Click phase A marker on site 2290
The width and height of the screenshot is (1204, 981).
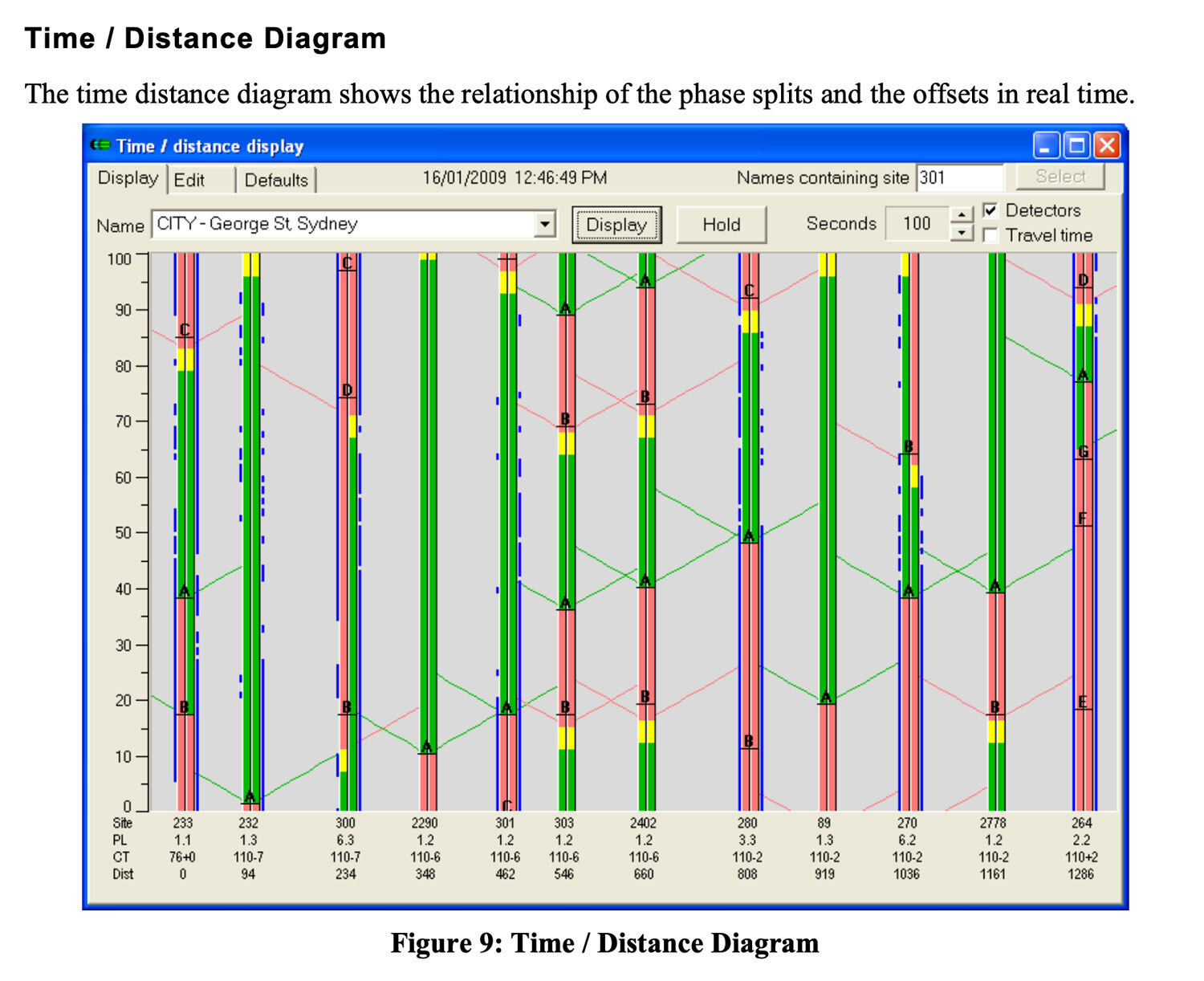coord(427,747)
